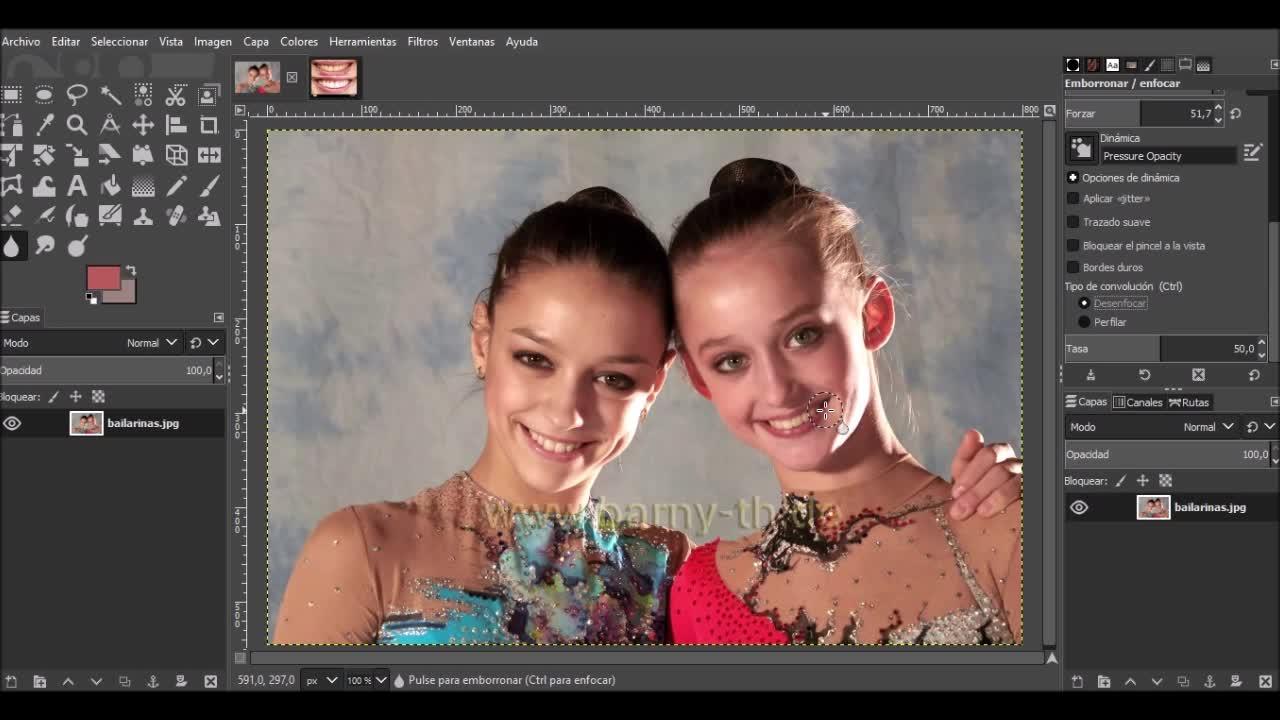Select the Perfilar radio button
The width and height of the screenshot is (1280, 720).
coord(1084,322)
